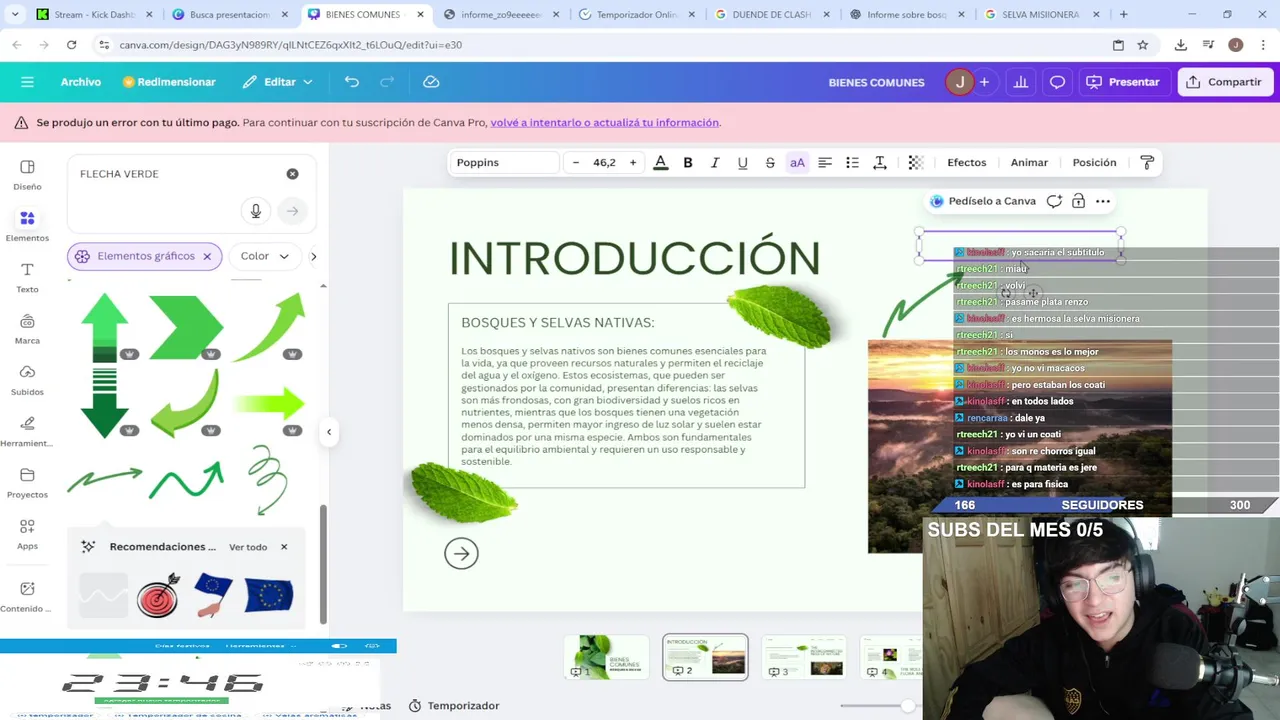Lock the selected element
The image size is (1280, 720).
pyautogui.click(x=1078, y=201)
